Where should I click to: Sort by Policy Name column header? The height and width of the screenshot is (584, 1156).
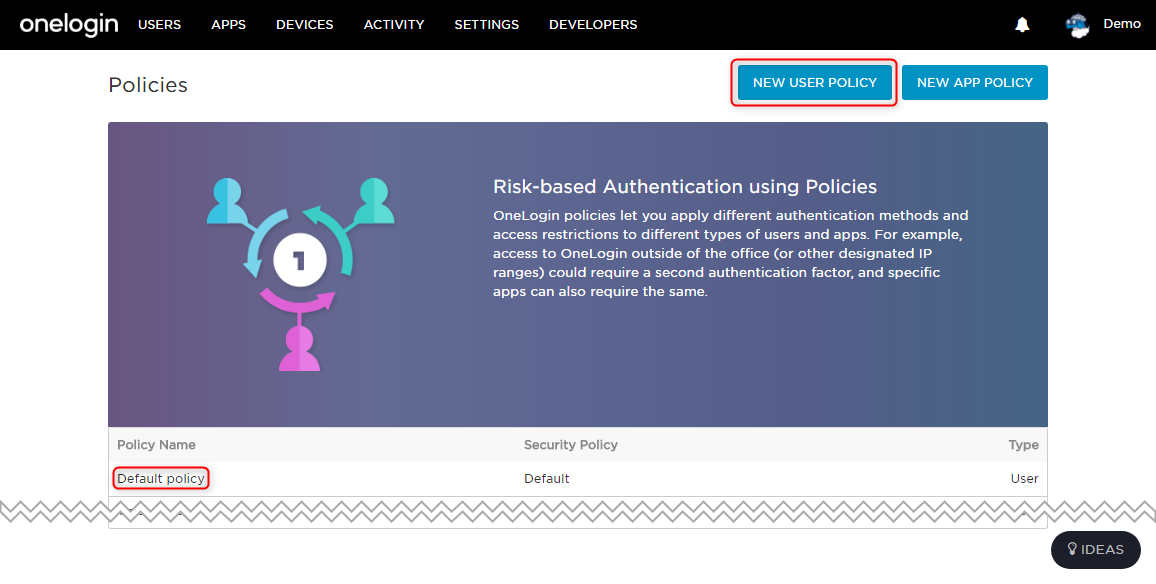coord(156,445)
